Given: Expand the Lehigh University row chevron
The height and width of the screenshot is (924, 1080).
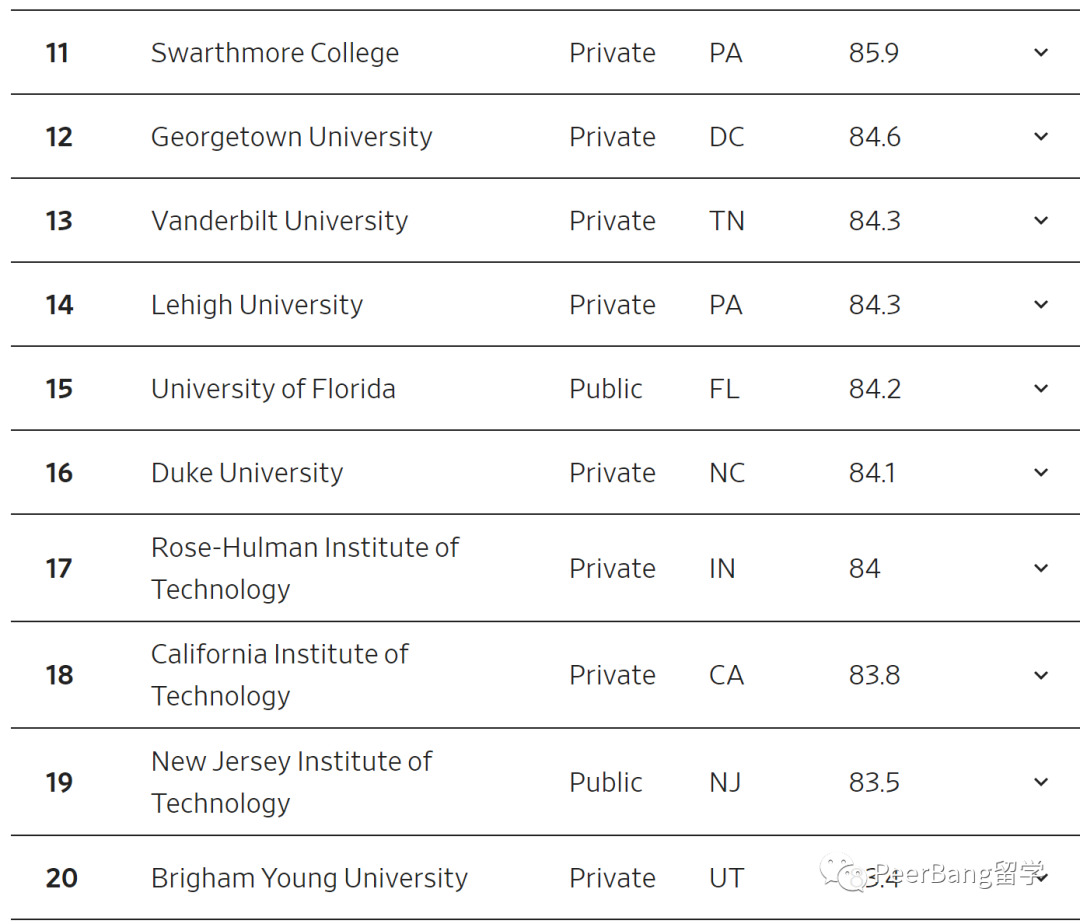Looking at the screenshot, I should (x=1041, y=305).
